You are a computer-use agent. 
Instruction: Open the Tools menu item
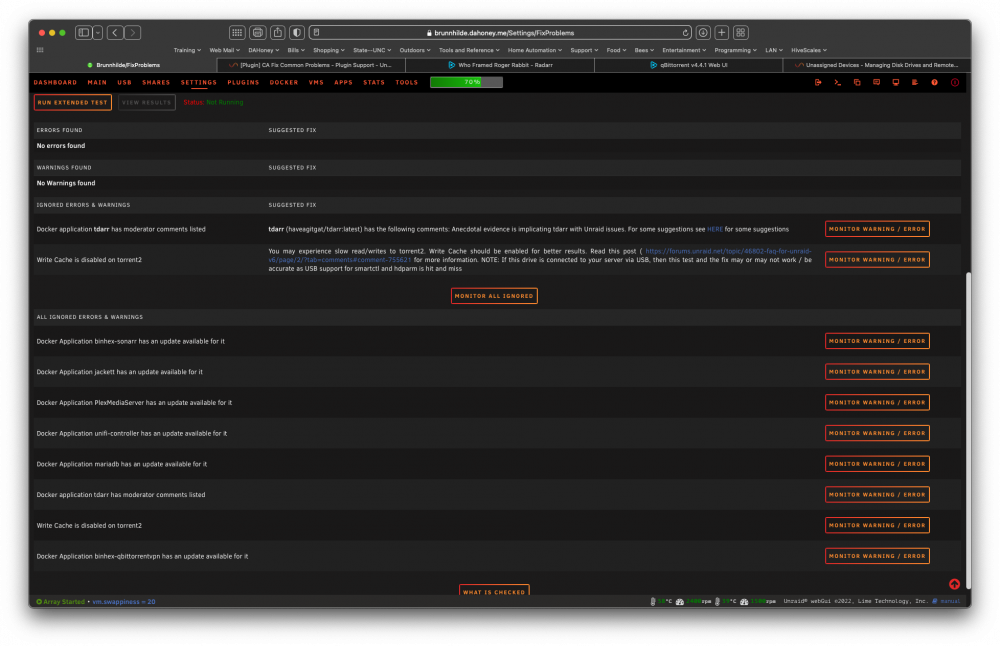[x=406, y=82]
